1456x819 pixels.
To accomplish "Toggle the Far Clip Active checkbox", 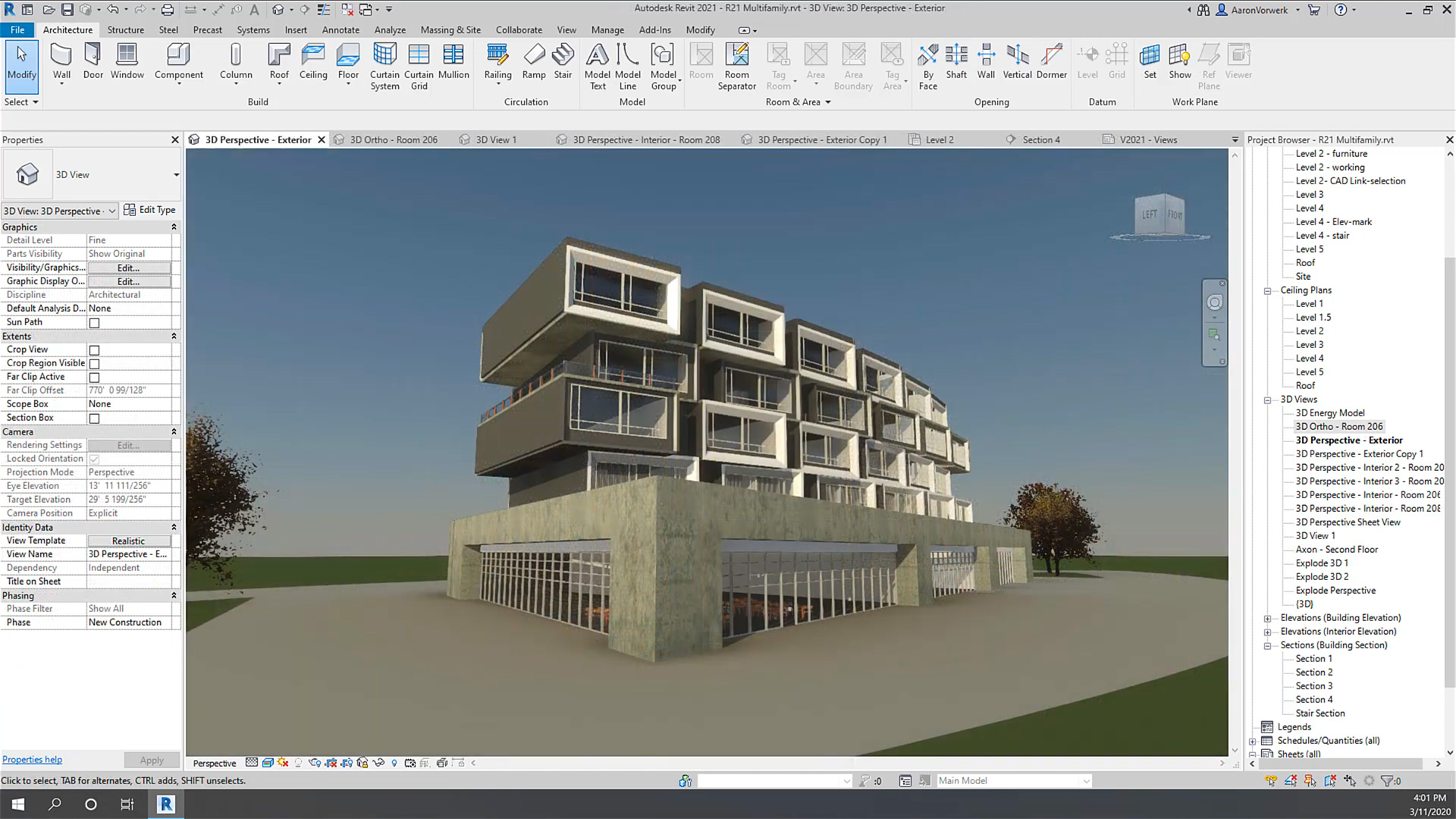I will (94, 377).
